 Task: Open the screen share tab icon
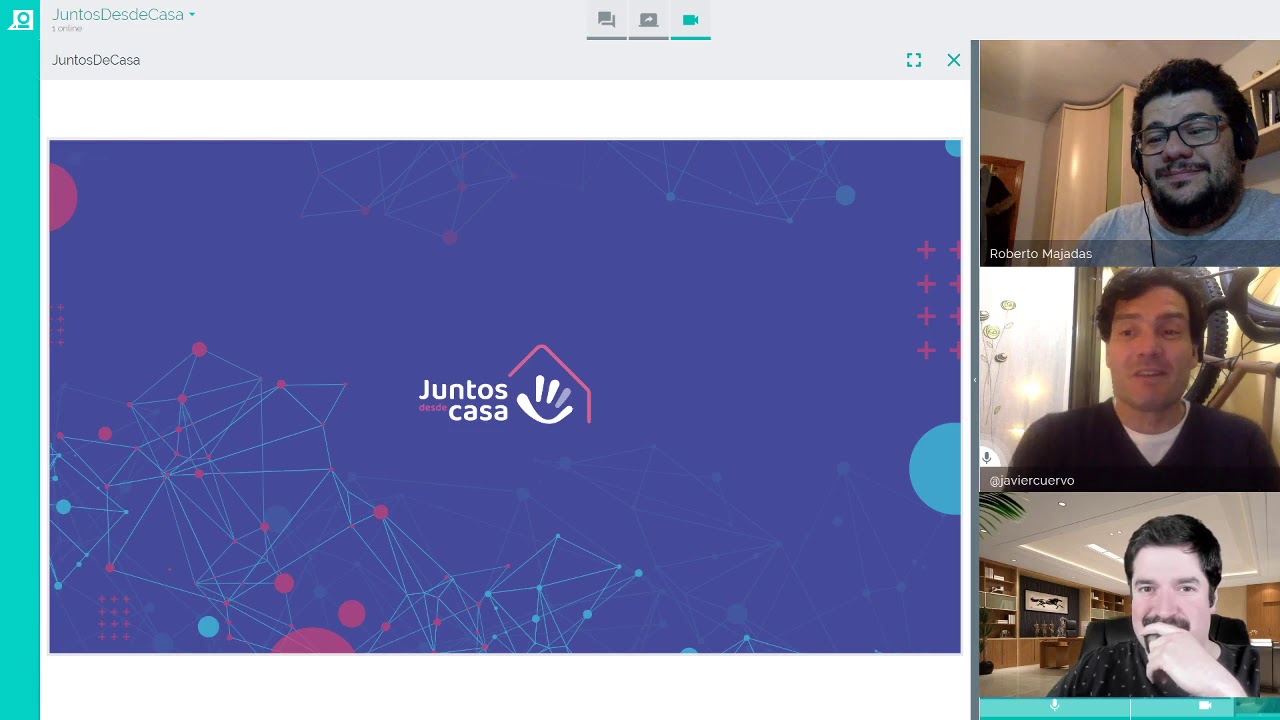648,20
